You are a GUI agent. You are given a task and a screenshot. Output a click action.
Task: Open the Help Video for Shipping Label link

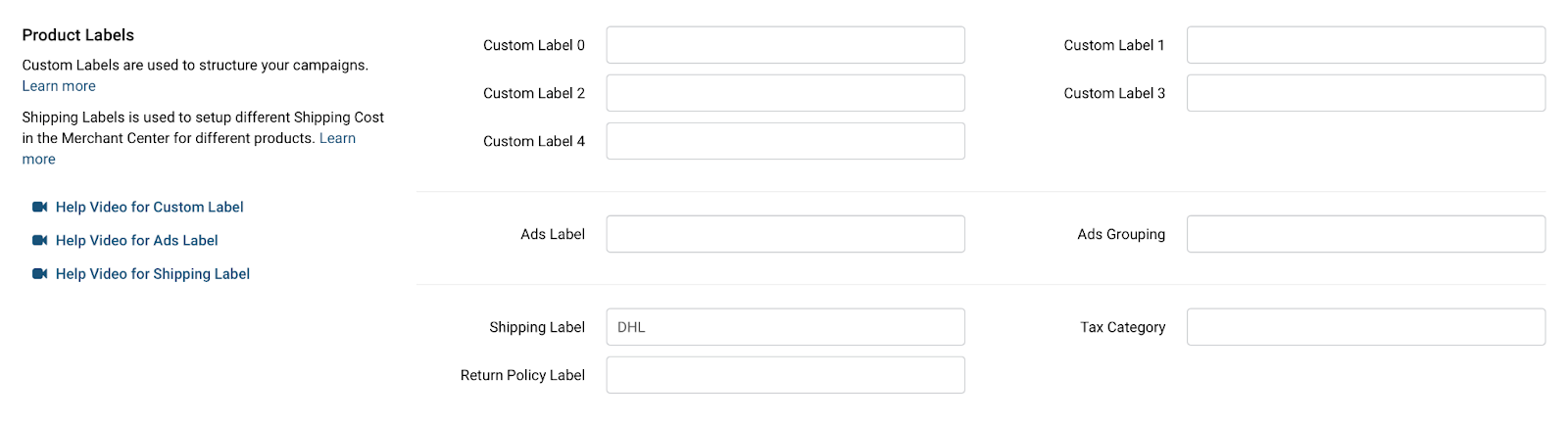tap(152, 274)
